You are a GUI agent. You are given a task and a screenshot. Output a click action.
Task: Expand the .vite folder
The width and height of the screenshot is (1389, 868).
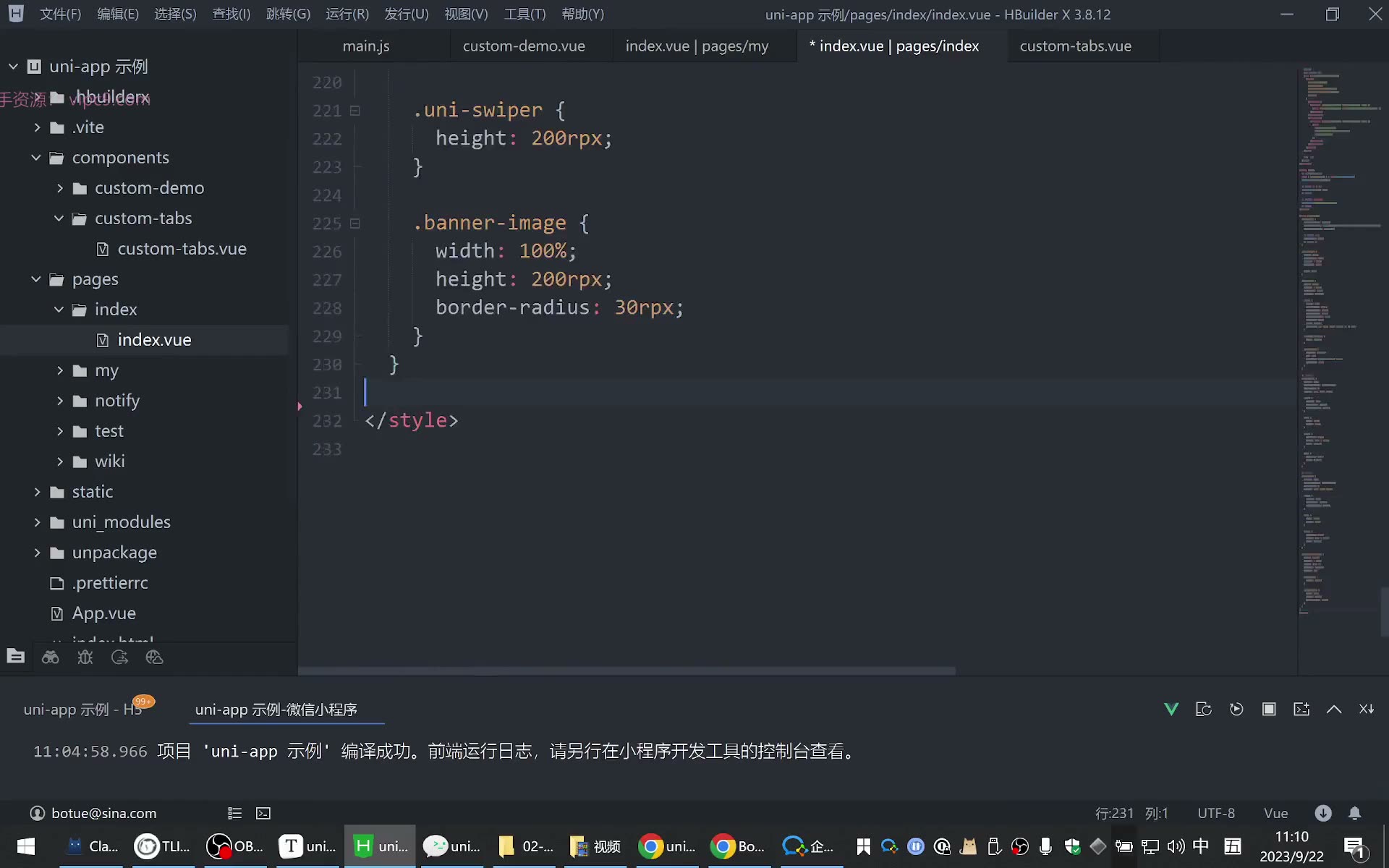37,127
